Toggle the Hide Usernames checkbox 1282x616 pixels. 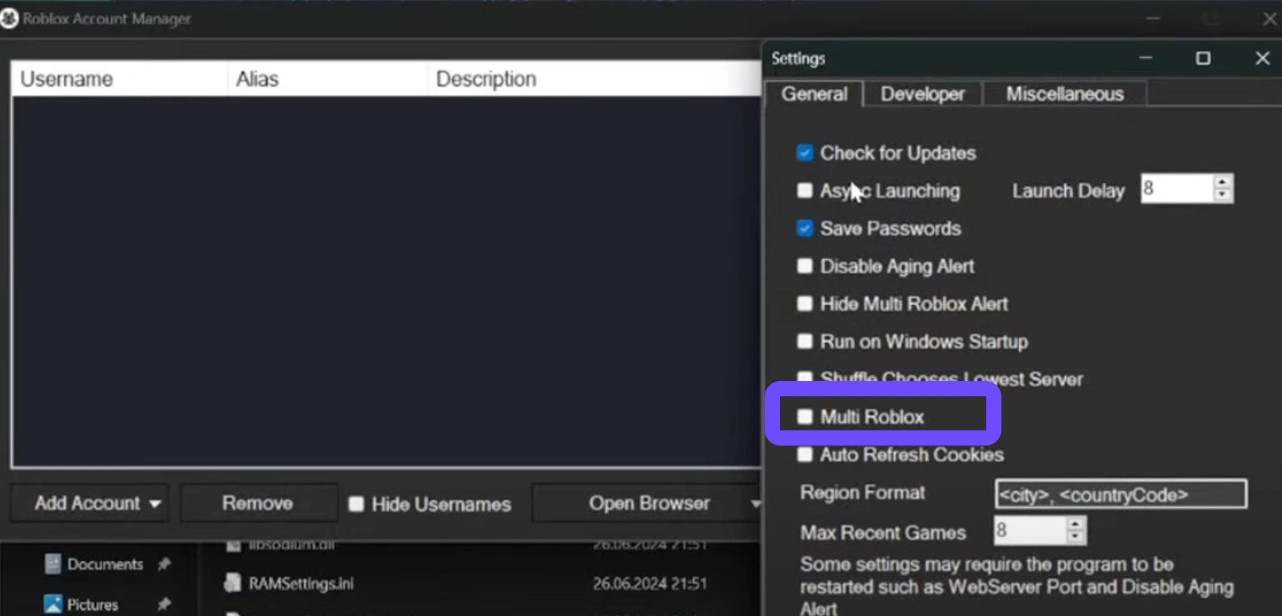click(x=356, y=505)
